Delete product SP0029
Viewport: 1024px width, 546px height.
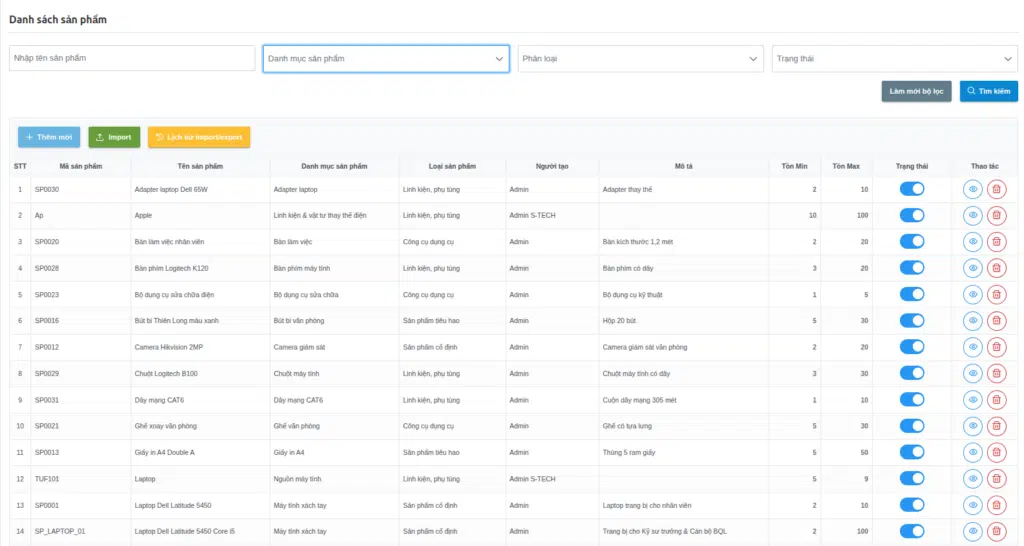997,374
